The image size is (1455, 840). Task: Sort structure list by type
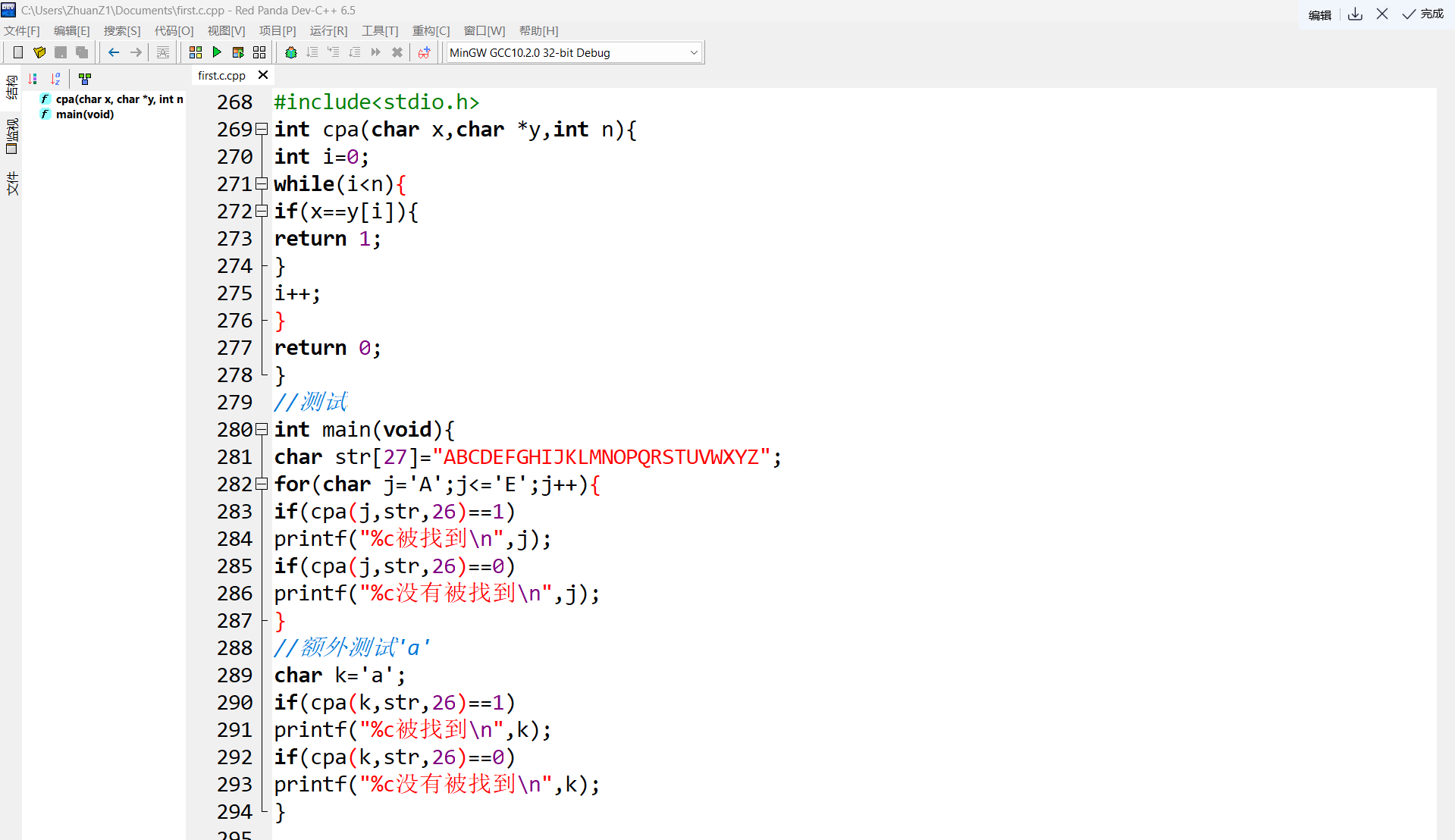tap(33, 78)
